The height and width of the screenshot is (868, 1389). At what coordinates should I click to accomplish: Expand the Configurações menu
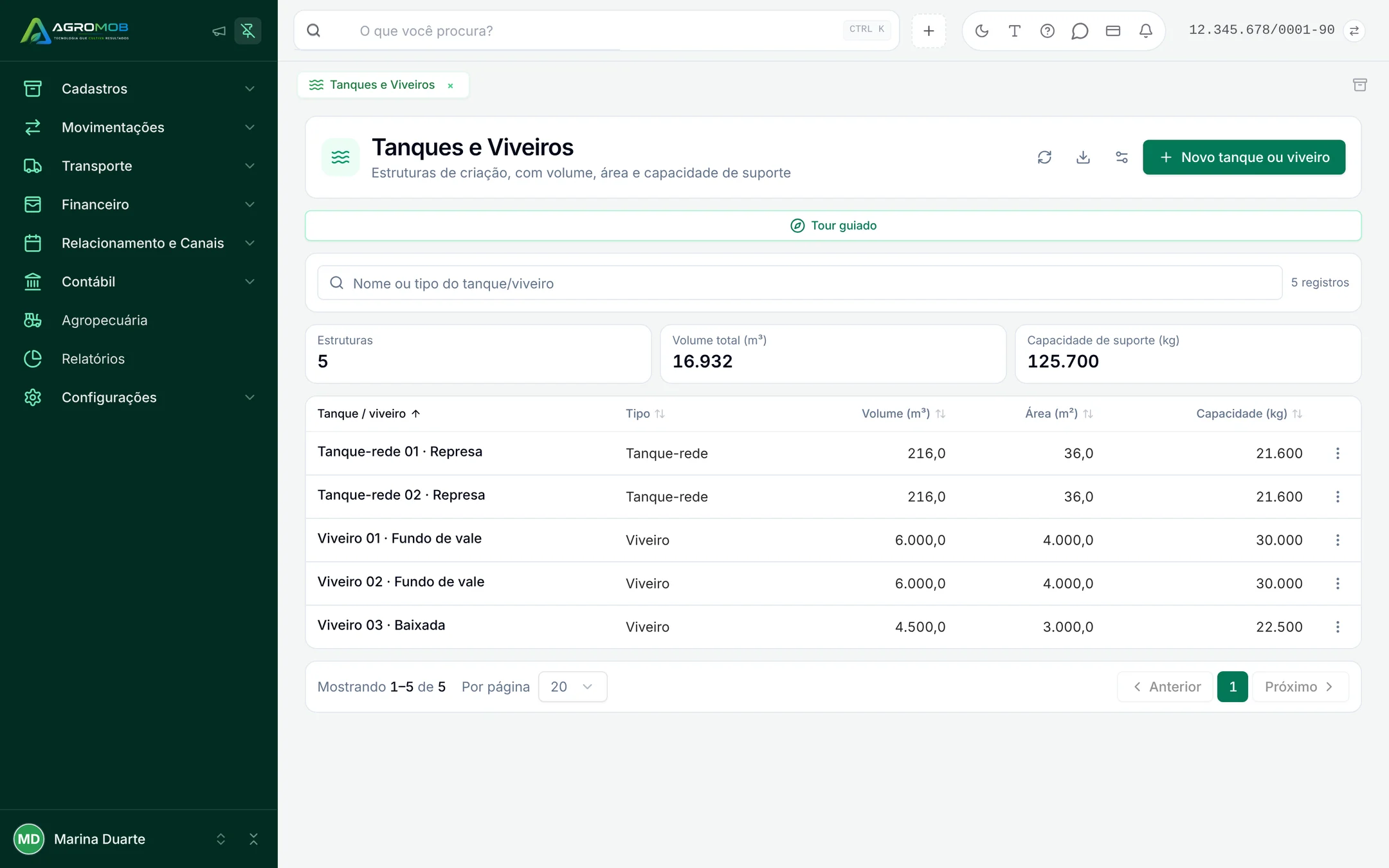[x=139, y=397]
